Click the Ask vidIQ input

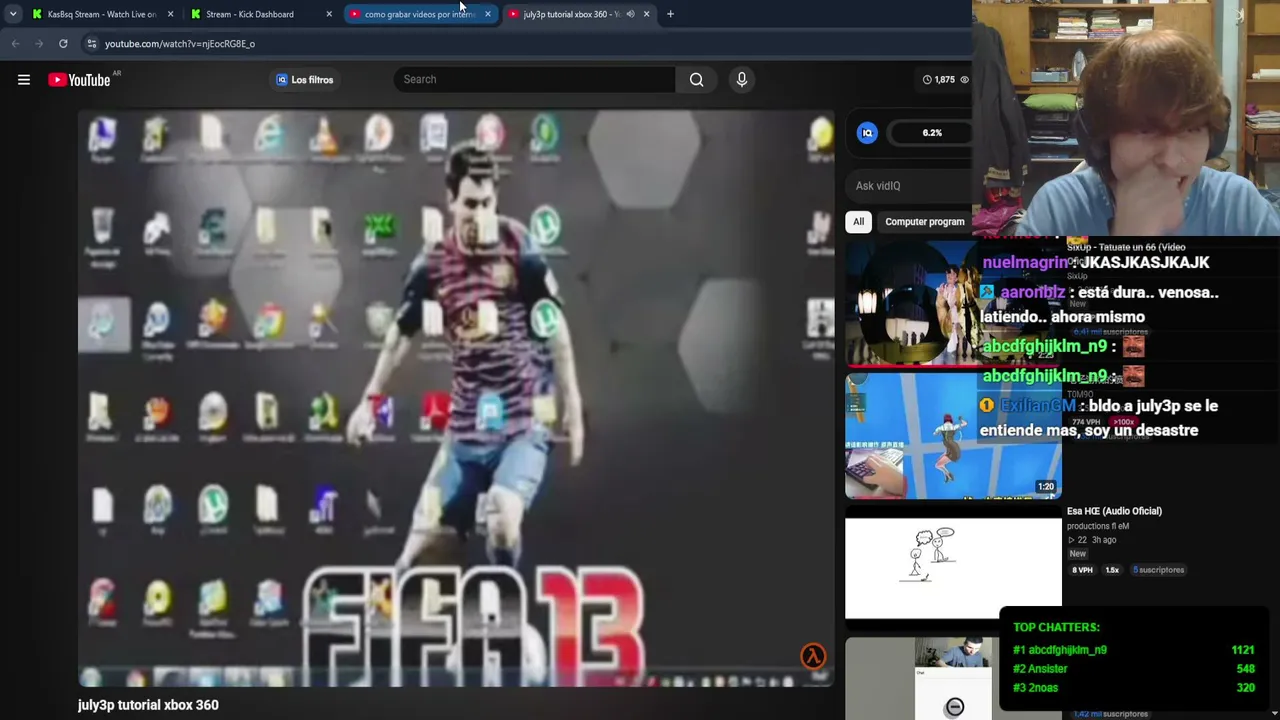coord(910,186)
